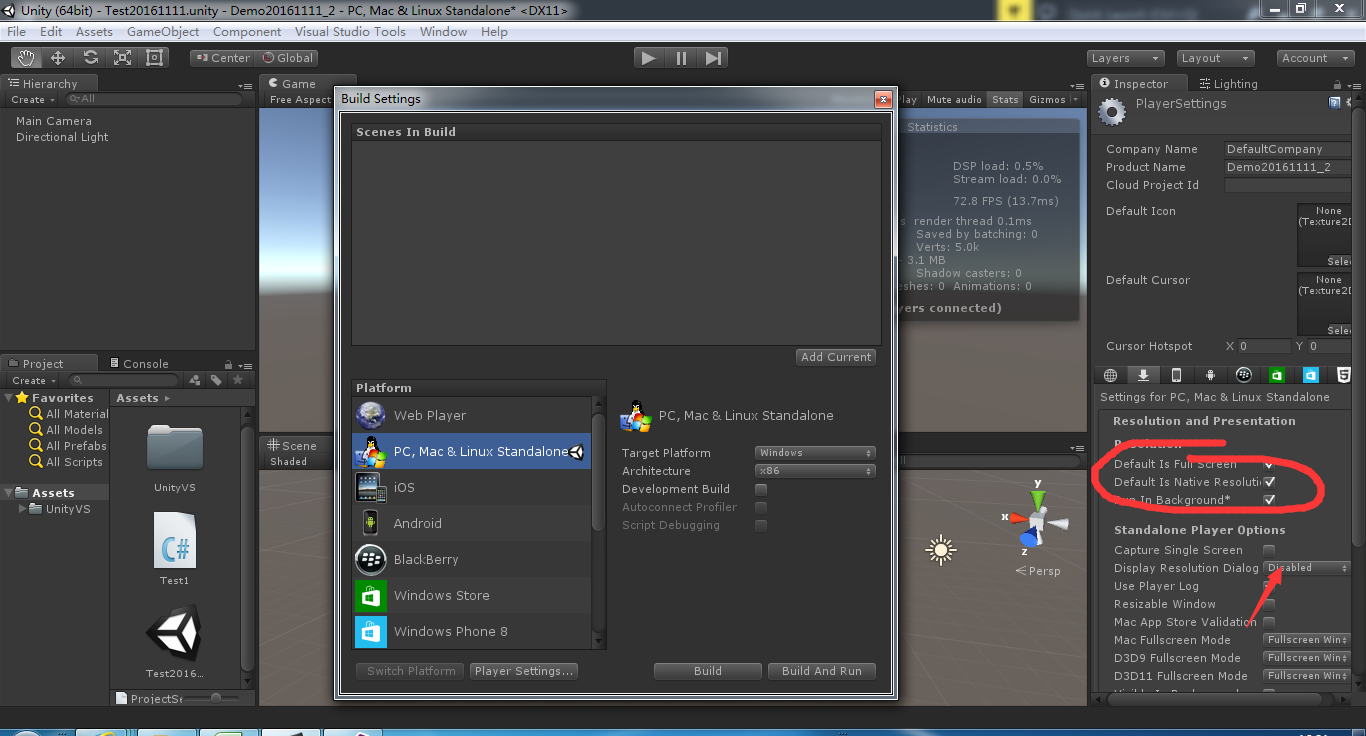
Task: Open the Layers dropdown
Action: pyautogui.click(x=1126, y=58)
